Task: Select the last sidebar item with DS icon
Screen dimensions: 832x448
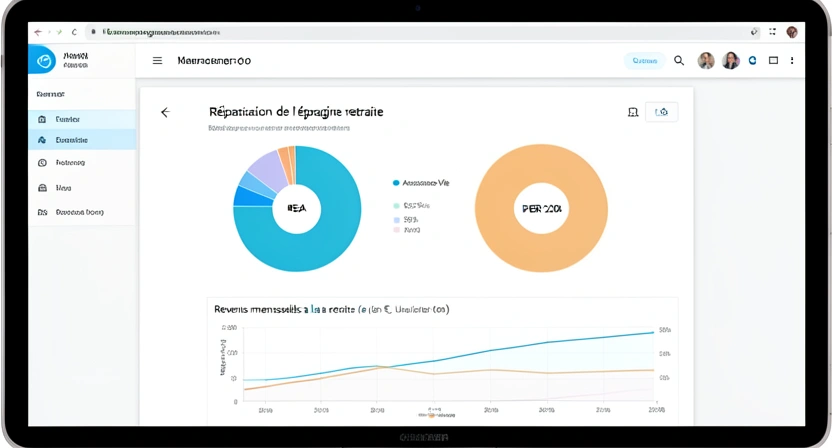Action: (82, 212)
